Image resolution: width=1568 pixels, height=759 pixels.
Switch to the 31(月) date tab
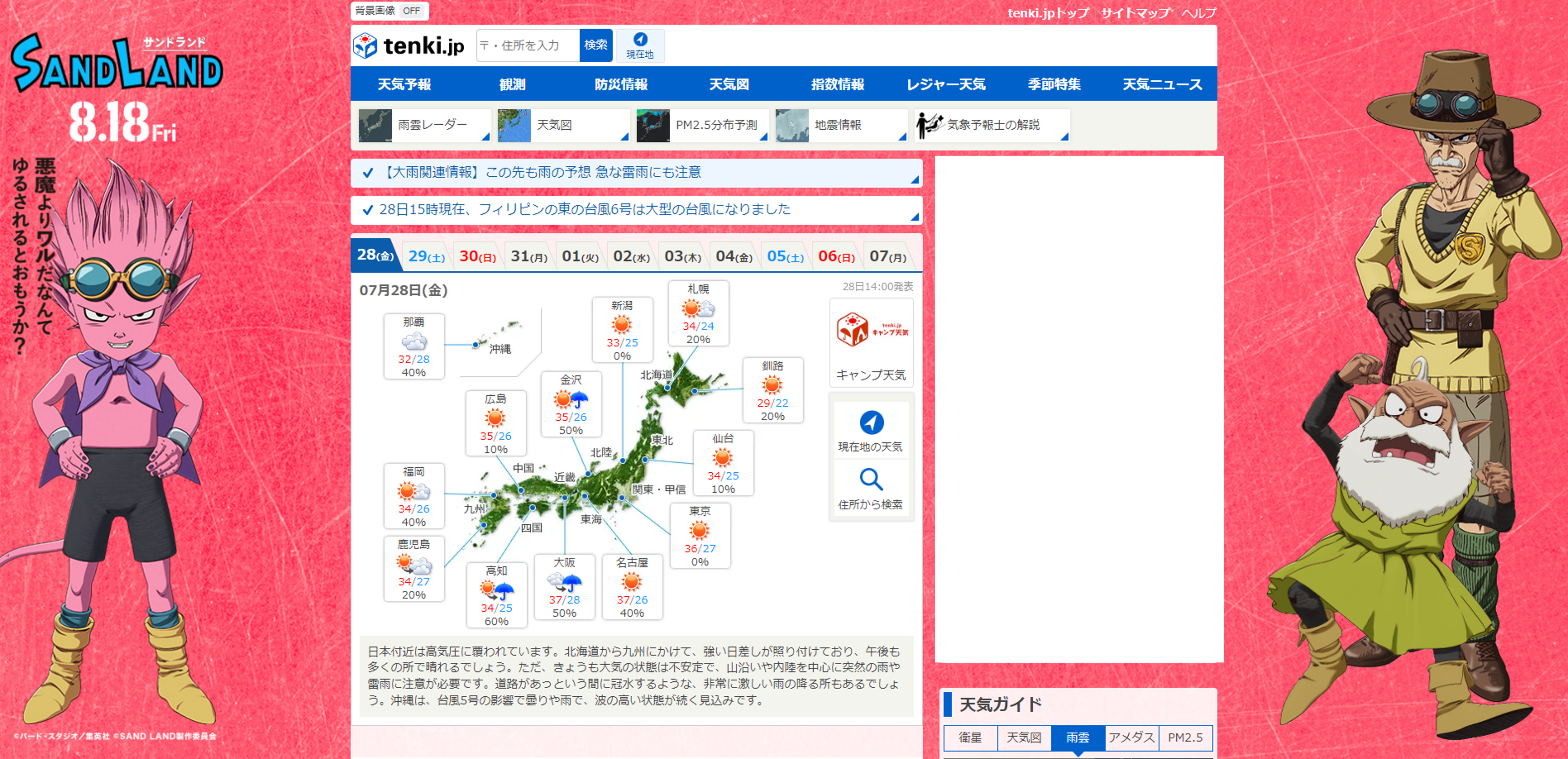(x=529, y=256)
